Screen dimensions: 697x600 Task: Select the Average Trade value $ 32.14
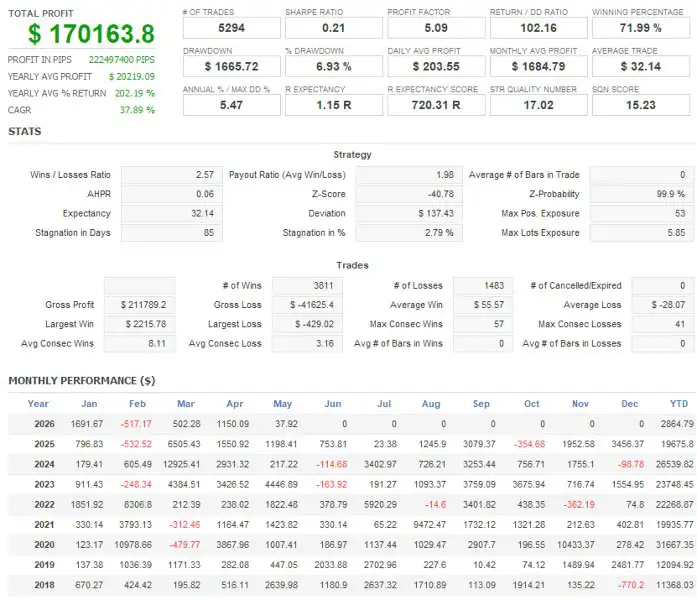(x=641, y=67)
